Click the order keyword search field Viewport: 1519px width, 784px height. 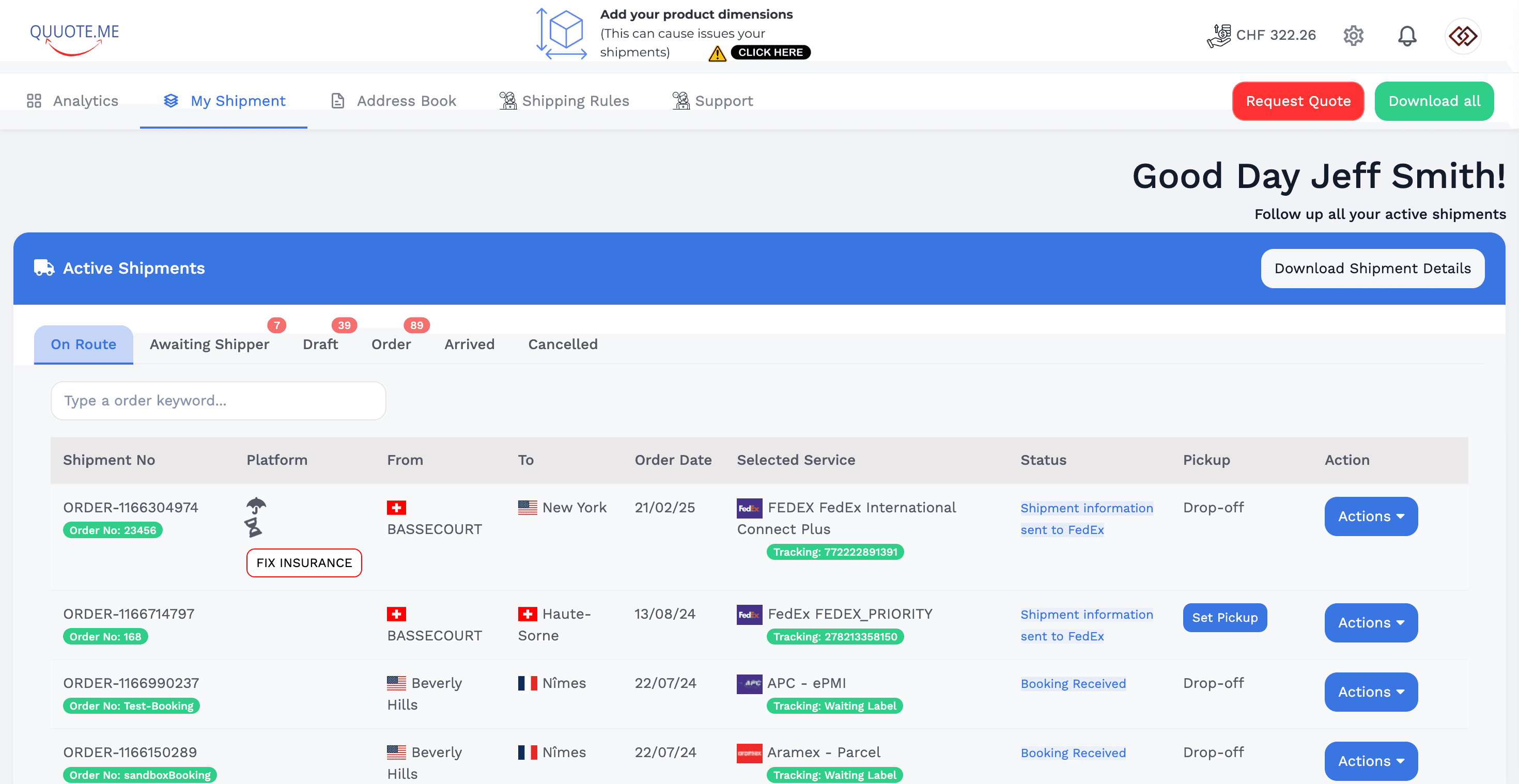(x=218, y=401)
